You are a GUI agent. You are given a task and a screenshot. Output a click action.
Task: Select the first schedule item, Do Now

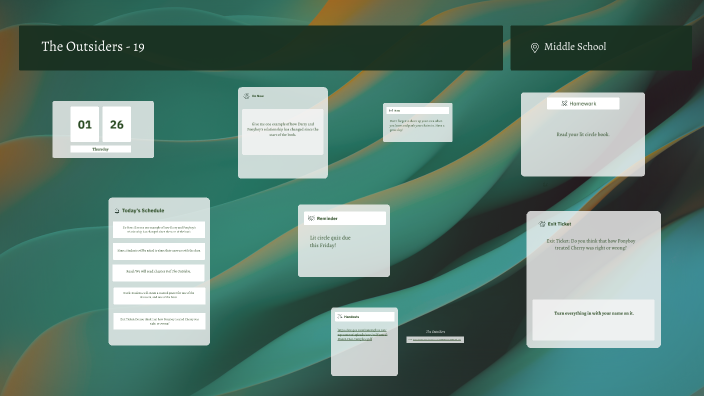click(x=159, y=229)
